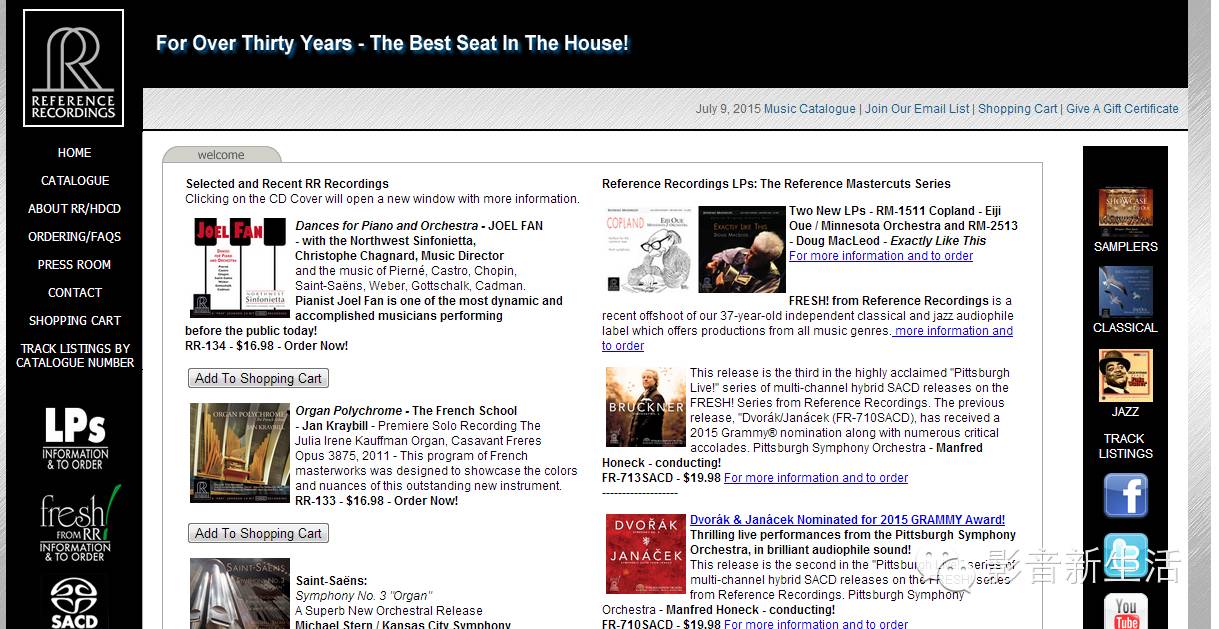Click Give A Gift Certificate link
The width and height of the screenshot is (1219, 629).
[x=1122, y=109]
